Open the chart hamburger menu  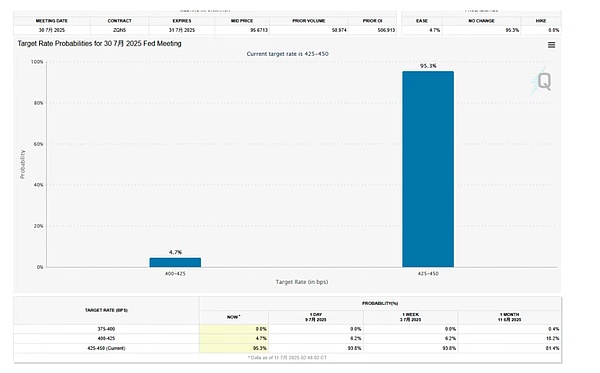click(551, 45)
